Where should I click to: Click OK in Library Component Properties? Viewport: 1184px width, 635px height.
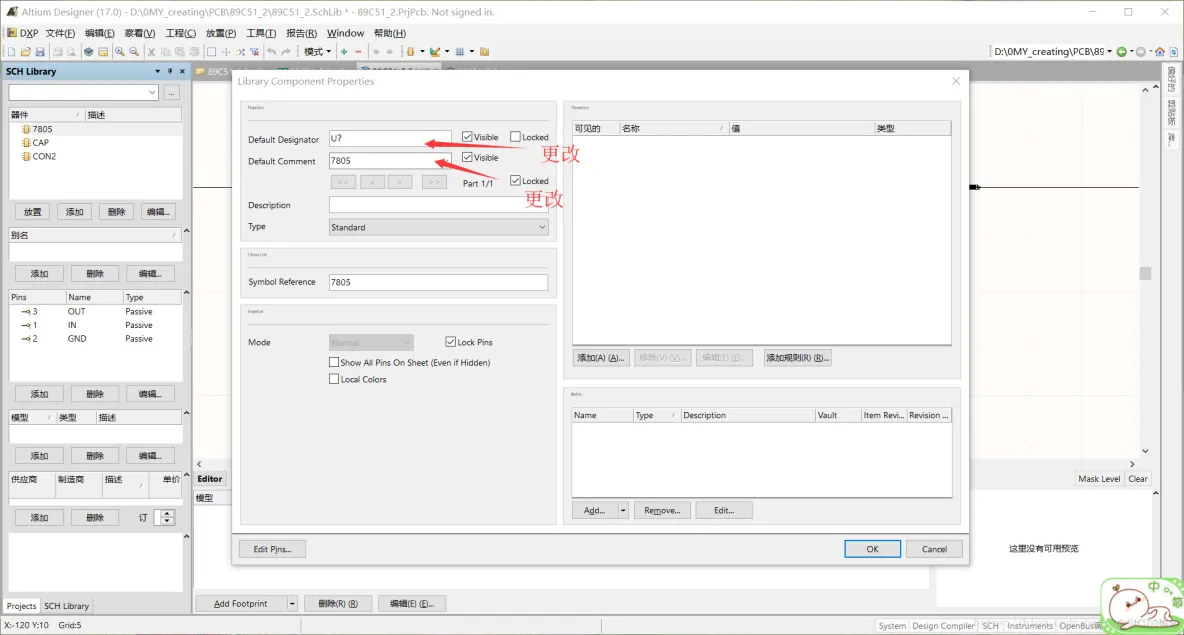tap(872, 549)
